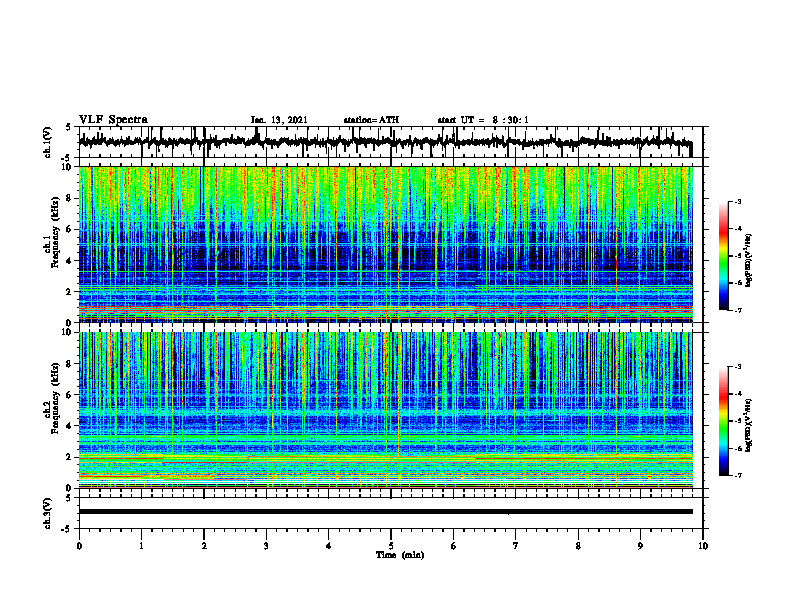Click time axis tick label "3"
This screenshot has height=612, width=792.
point(266,546)
